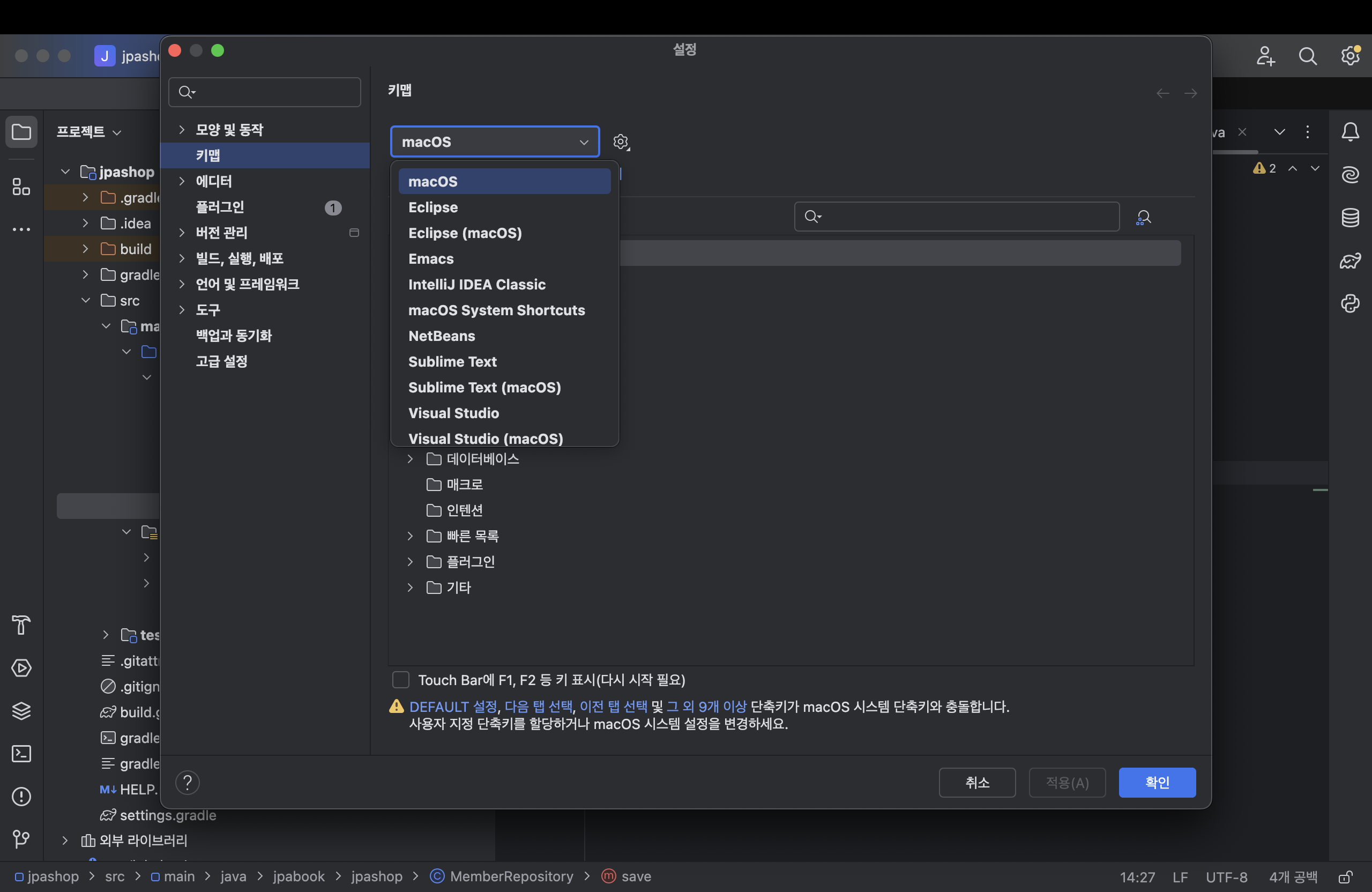
Task: Enable Touch Bar F1, F2 keys checkbox
Action: pos(401,680)
